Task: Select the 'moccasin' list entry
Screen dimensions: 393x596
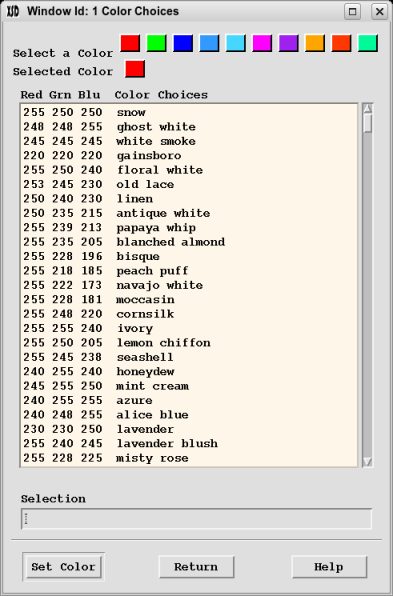Action: click(189, 300)
